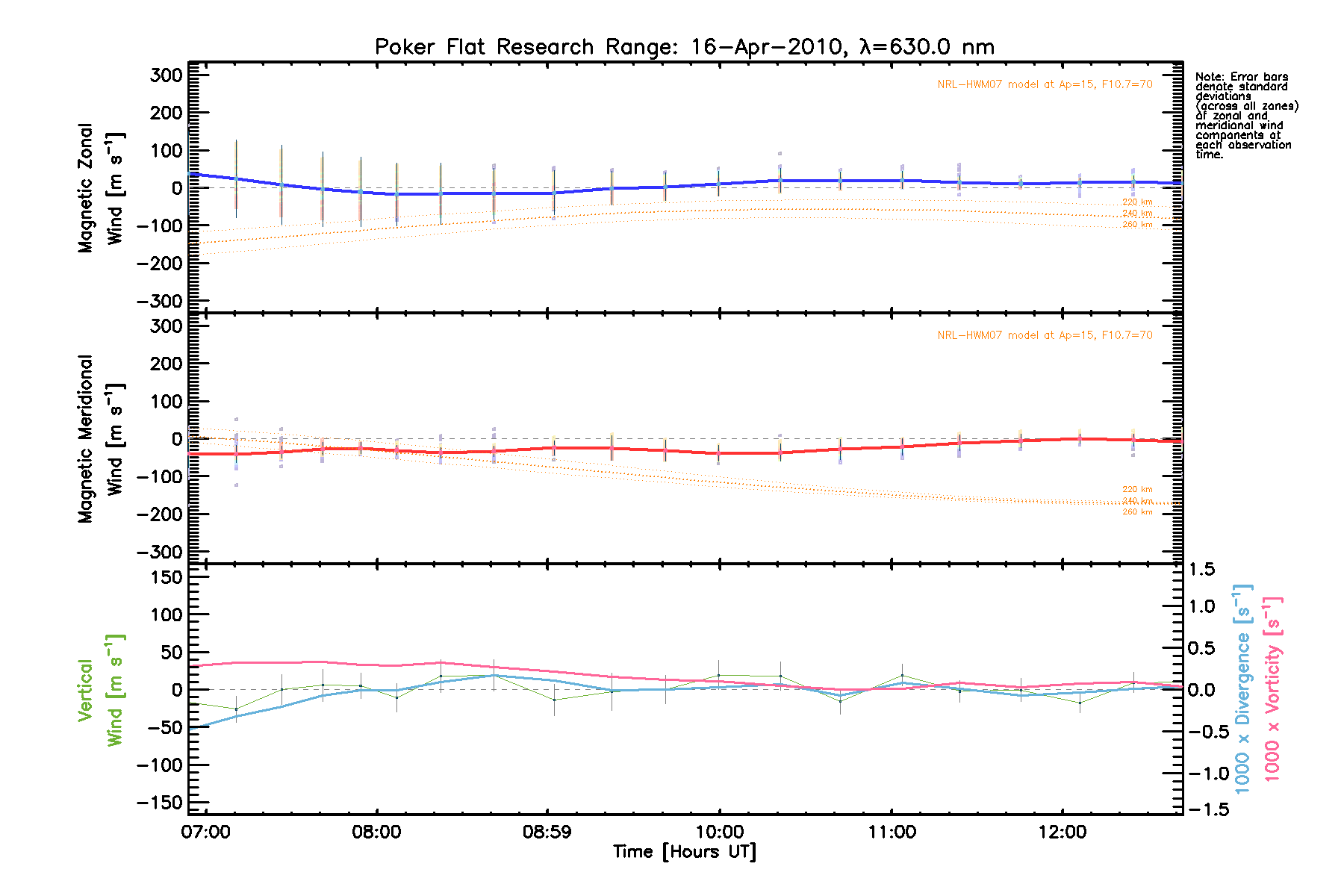This screenshot has height=896, width=1344.
Task: Click the 1.5 tick on the right axis
Action: coord(1201,570)
